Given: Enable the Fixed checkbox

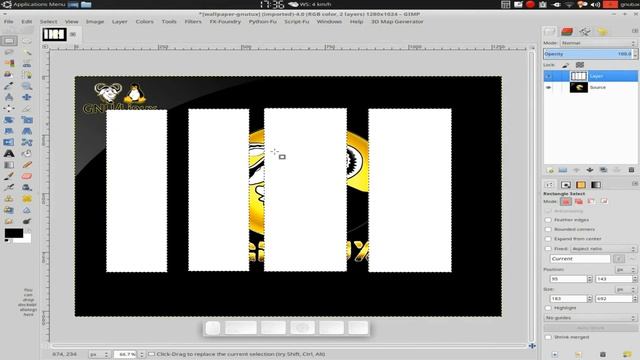Looking at the screenshot, I should pyautogui.click(x=548, y=249).
